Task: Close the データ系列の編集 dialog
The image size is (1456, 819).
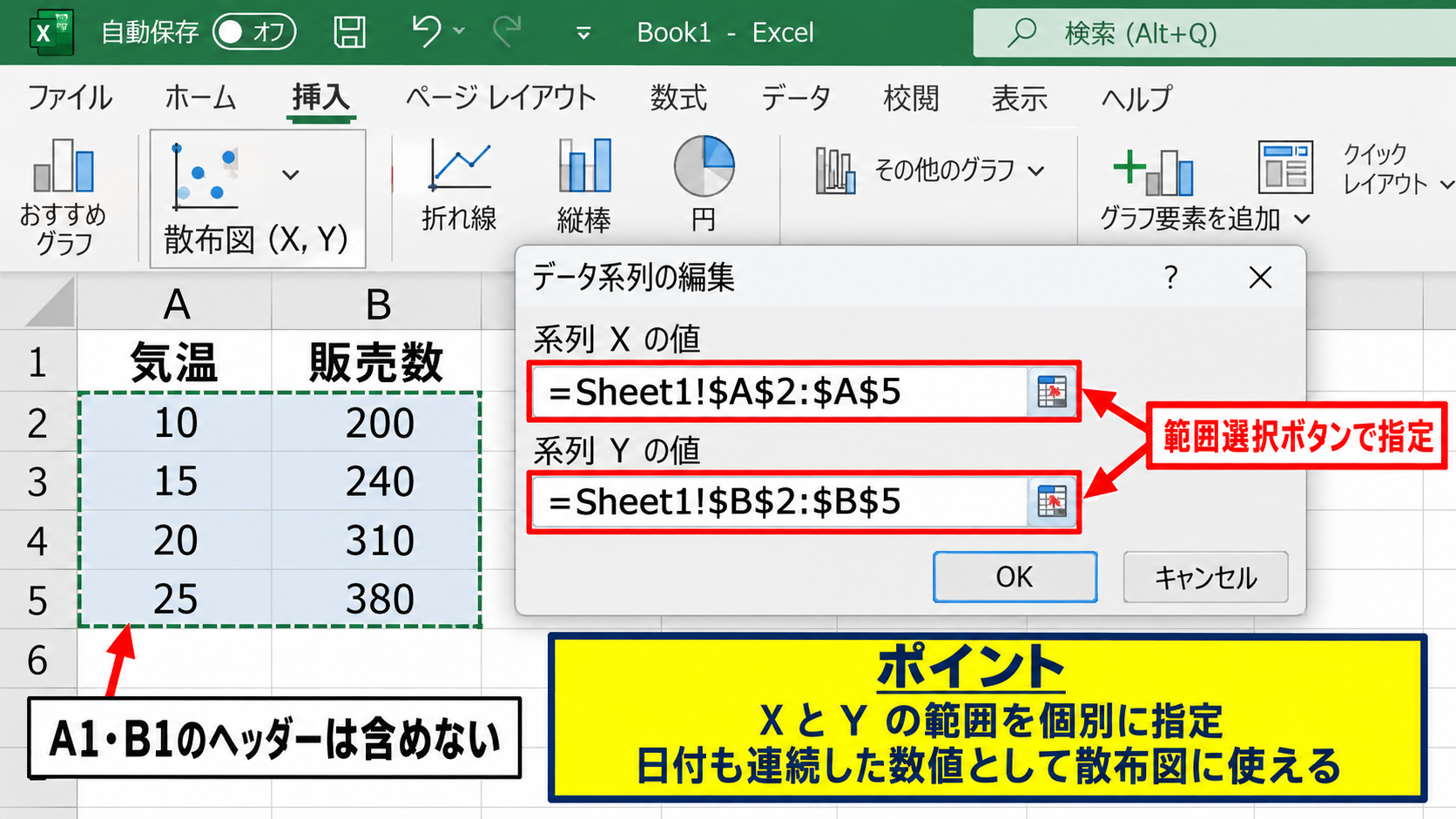Action: click(x=1260, y=278)
